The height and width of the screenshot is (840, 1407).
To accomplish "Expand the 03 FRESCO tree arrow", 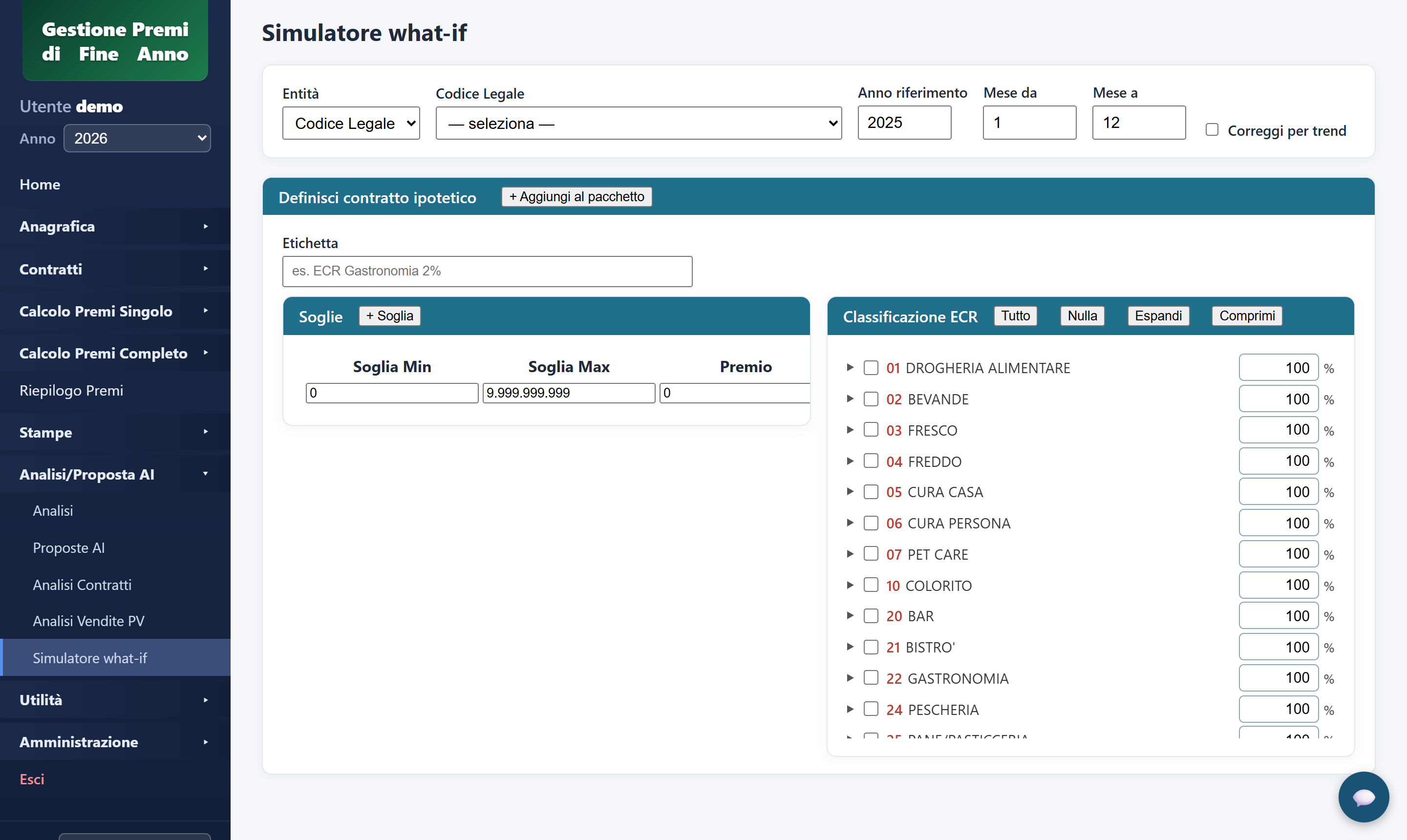I will [849, 430].
